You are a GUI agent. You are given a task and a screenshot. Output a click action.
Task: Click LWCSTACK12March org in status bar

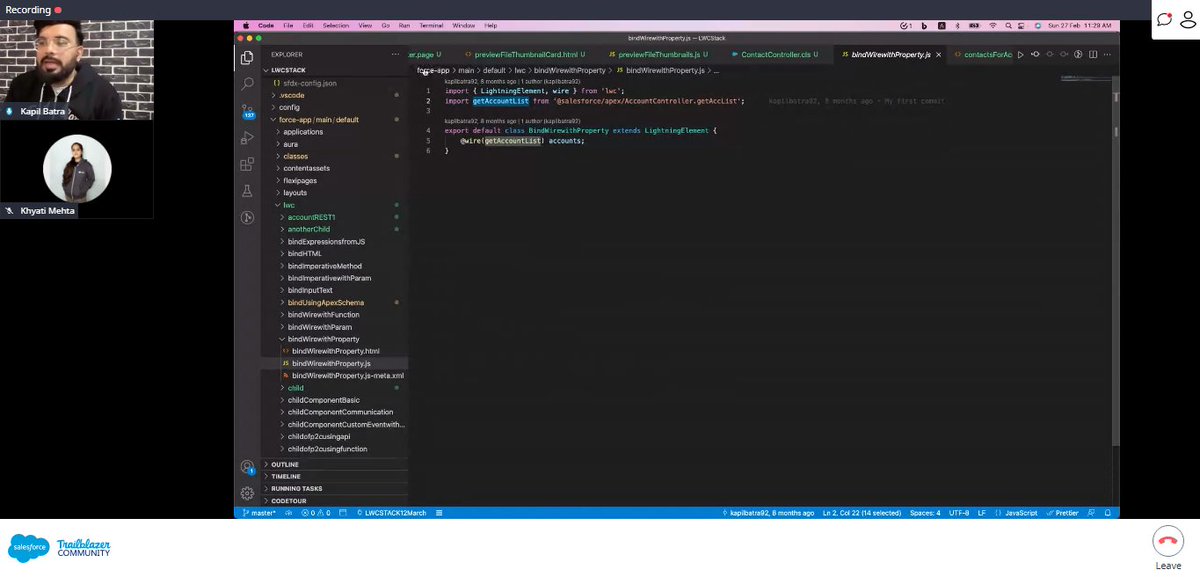coord(391,513)
